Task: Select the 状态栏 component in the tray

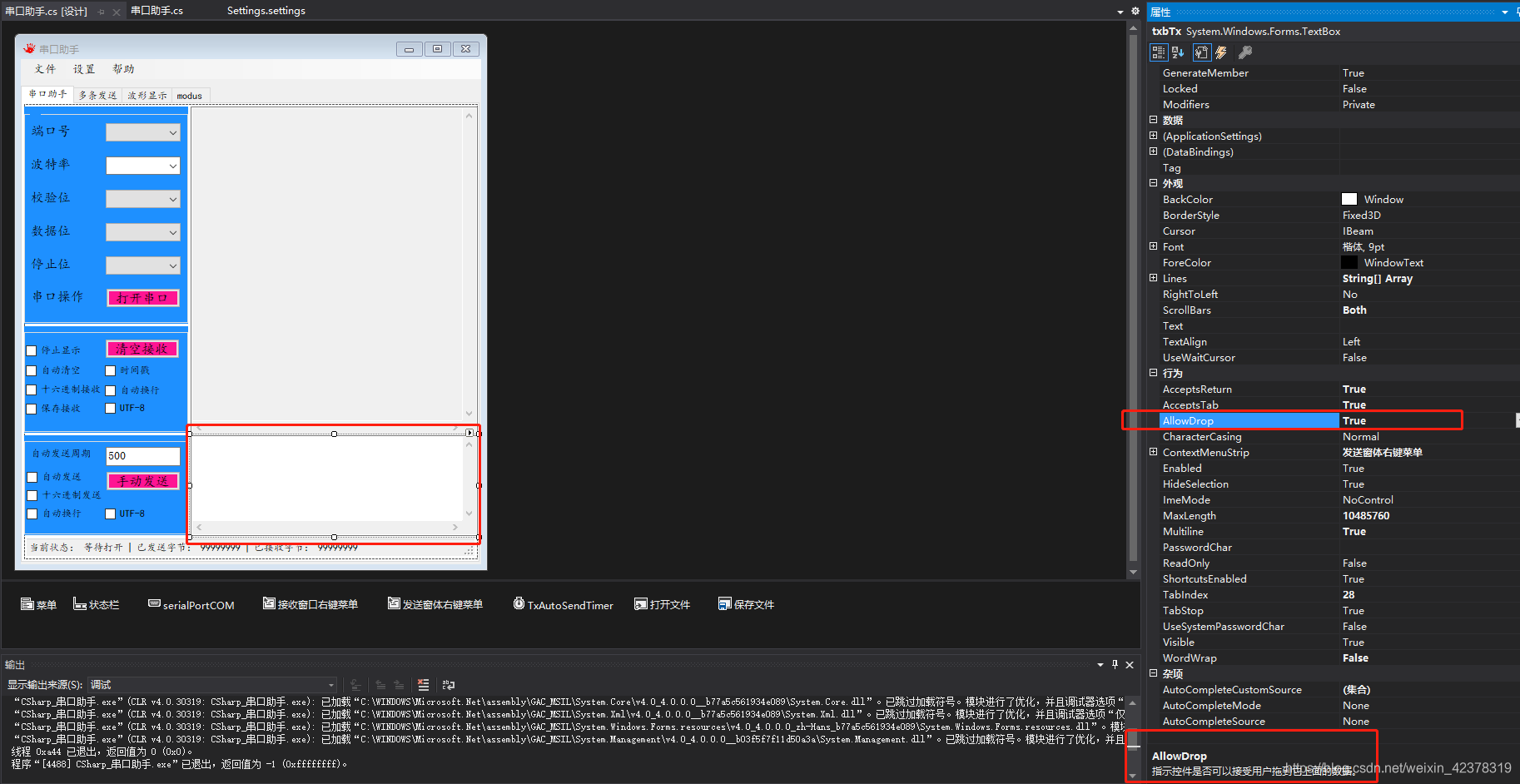Action: coord(96,604)
